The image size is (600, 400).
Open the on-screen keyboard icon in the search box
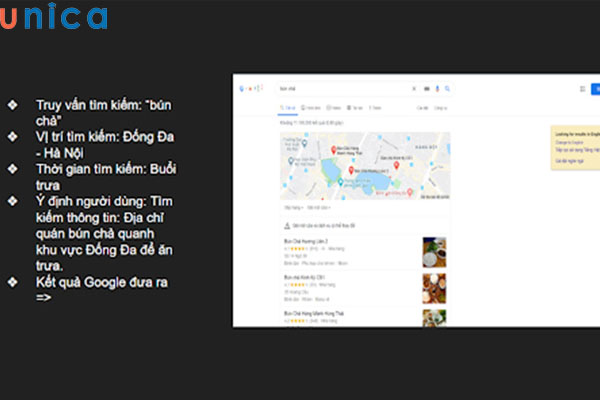(x=427, y=89)
